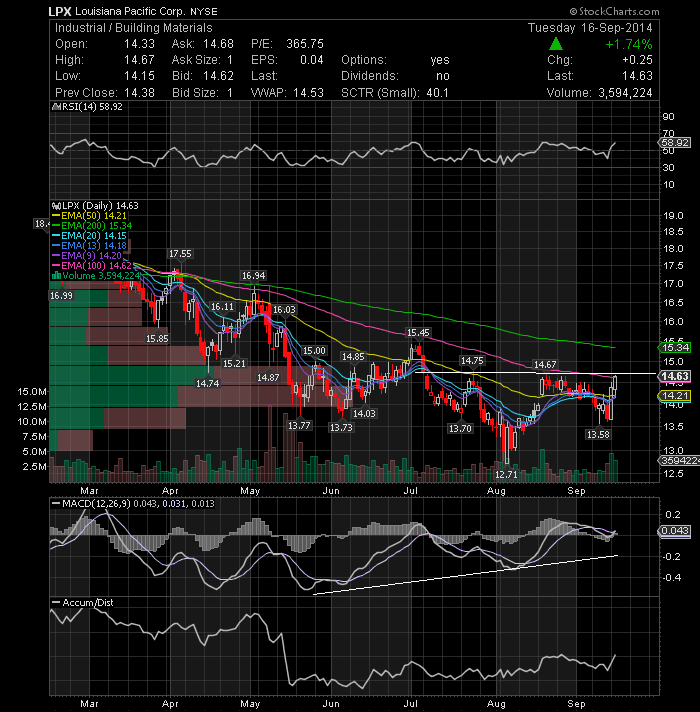Click the EPS value 0.04

coord(312,60)
